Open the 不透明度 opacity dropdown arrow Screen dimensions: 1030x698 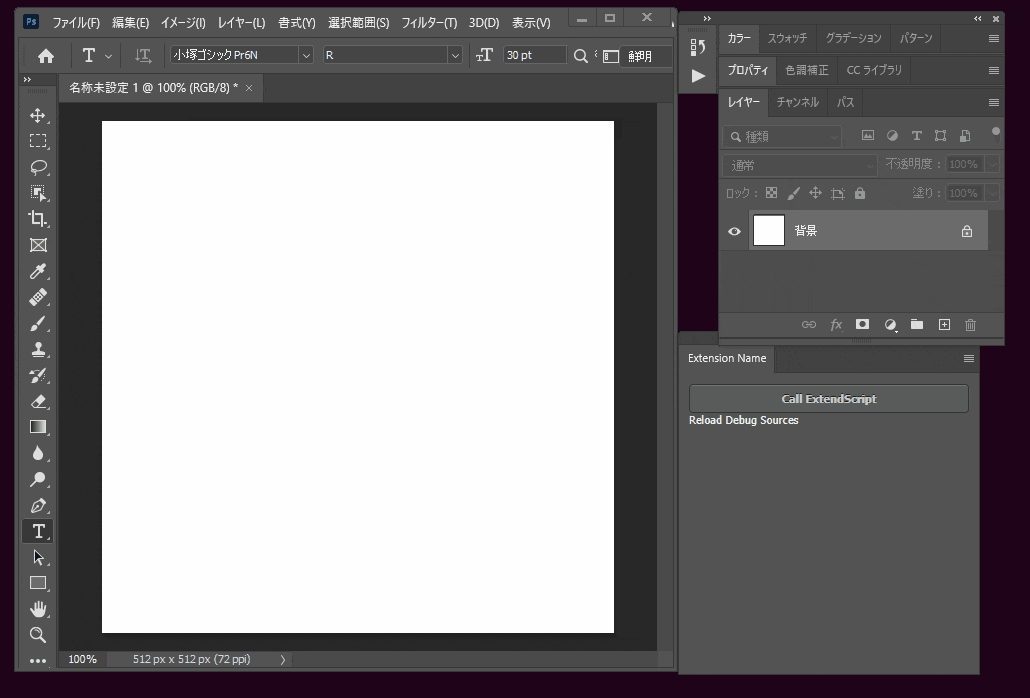point(992,164)
